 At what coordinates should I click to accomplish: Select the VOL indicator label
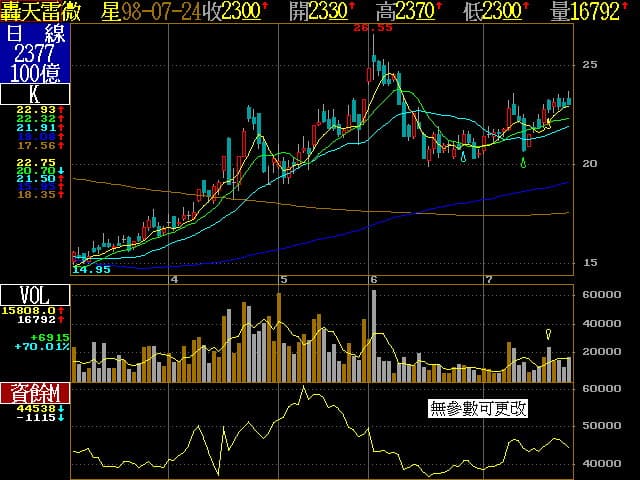click(x=35, y=295)
